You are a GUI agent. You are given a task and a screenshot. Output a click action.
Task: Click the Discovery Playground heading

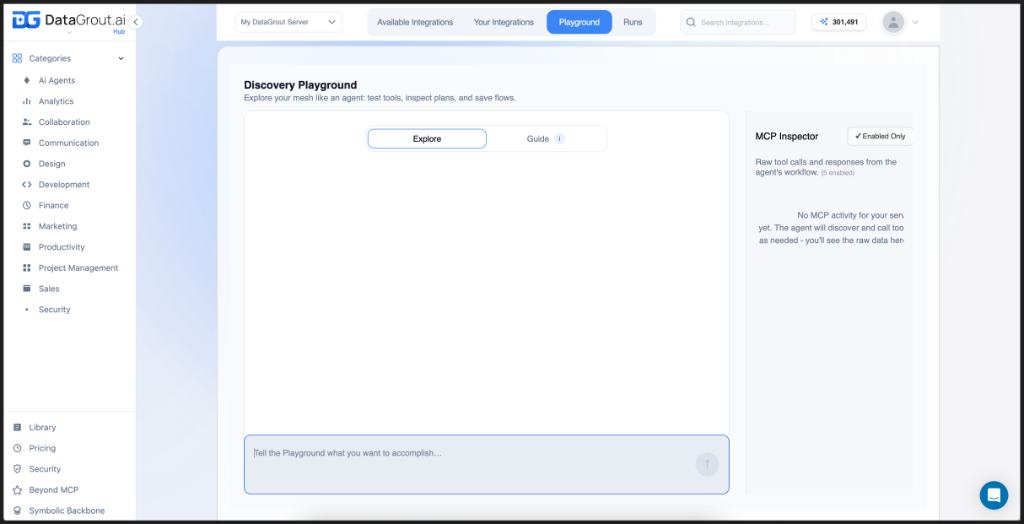tap(300, 85)
